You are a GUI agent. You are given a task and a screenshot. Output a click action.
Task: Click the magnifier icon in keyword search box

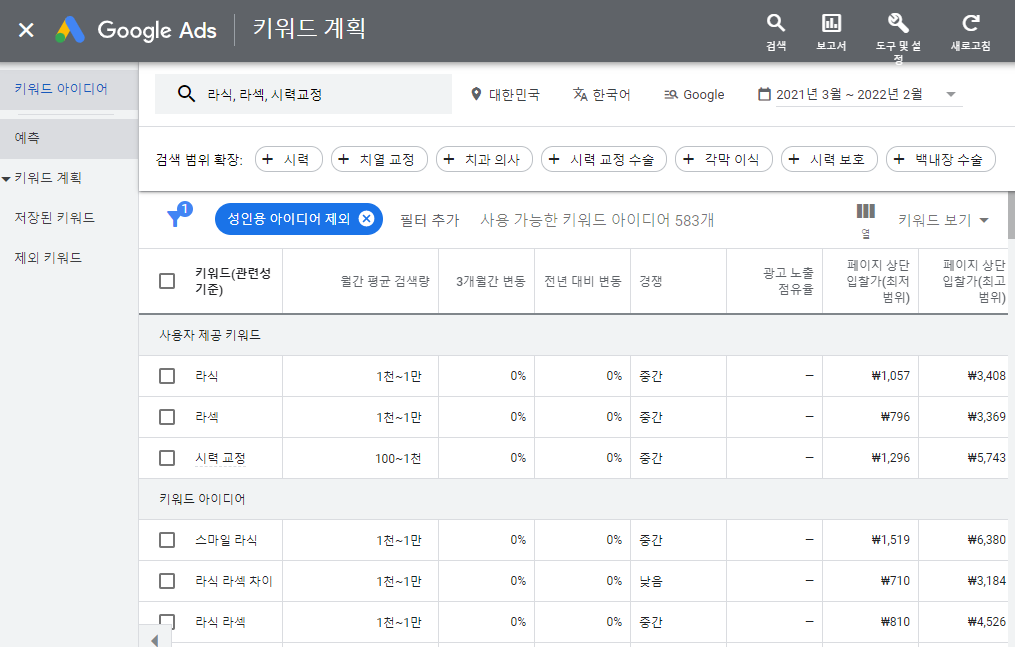186,94
